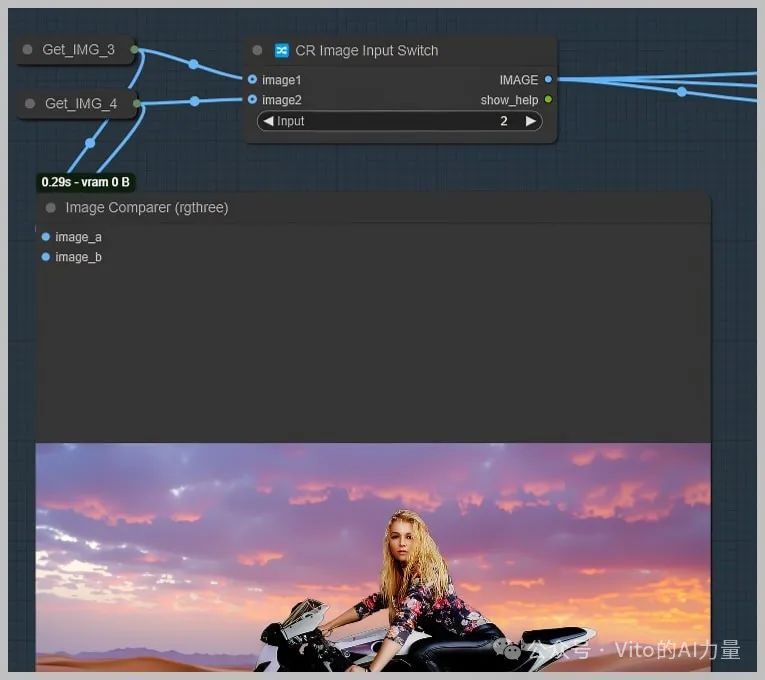Collapse the Get_IMG_4 node via its dot

pos(30,103)
